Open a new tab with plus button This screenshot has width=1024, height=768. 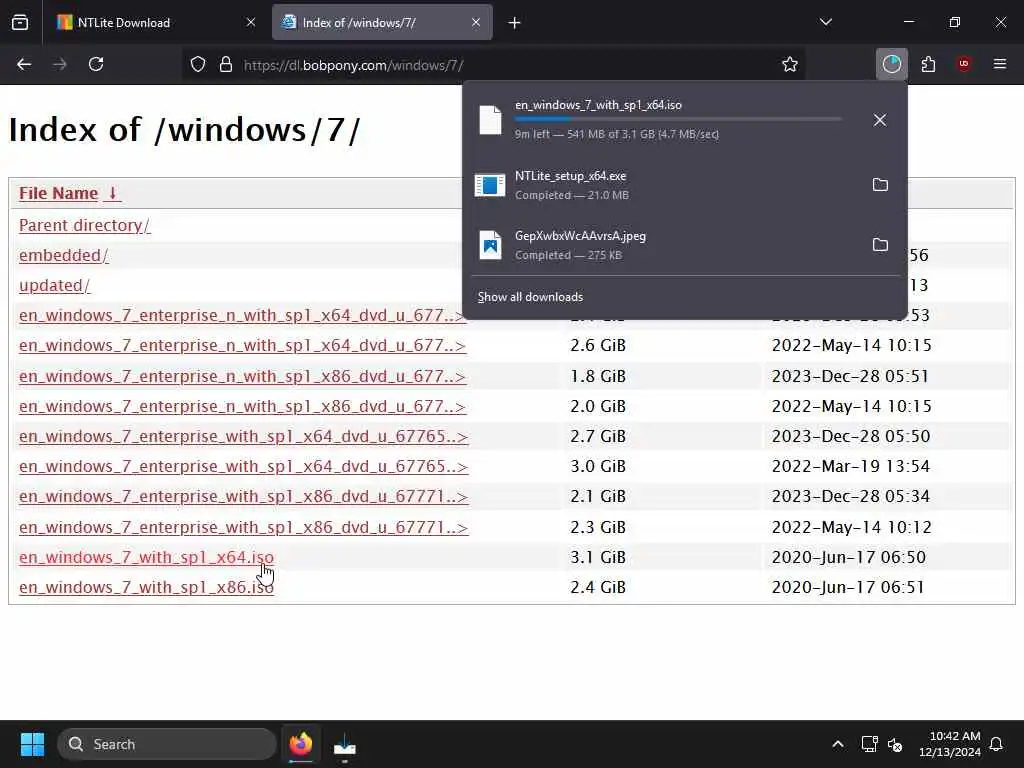click(x=515, y=23)
